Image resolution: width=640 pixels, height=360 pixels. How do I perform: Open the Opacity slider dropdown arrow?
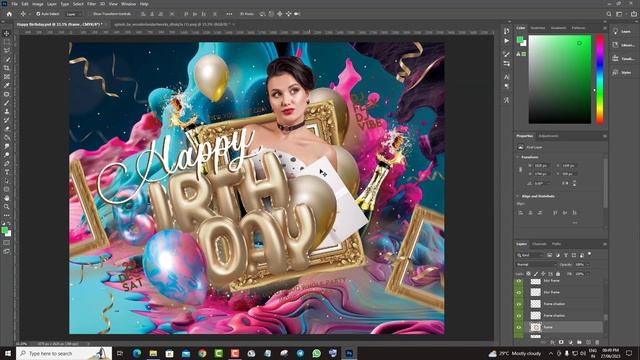pyautogui.click(x=587, y=264)
